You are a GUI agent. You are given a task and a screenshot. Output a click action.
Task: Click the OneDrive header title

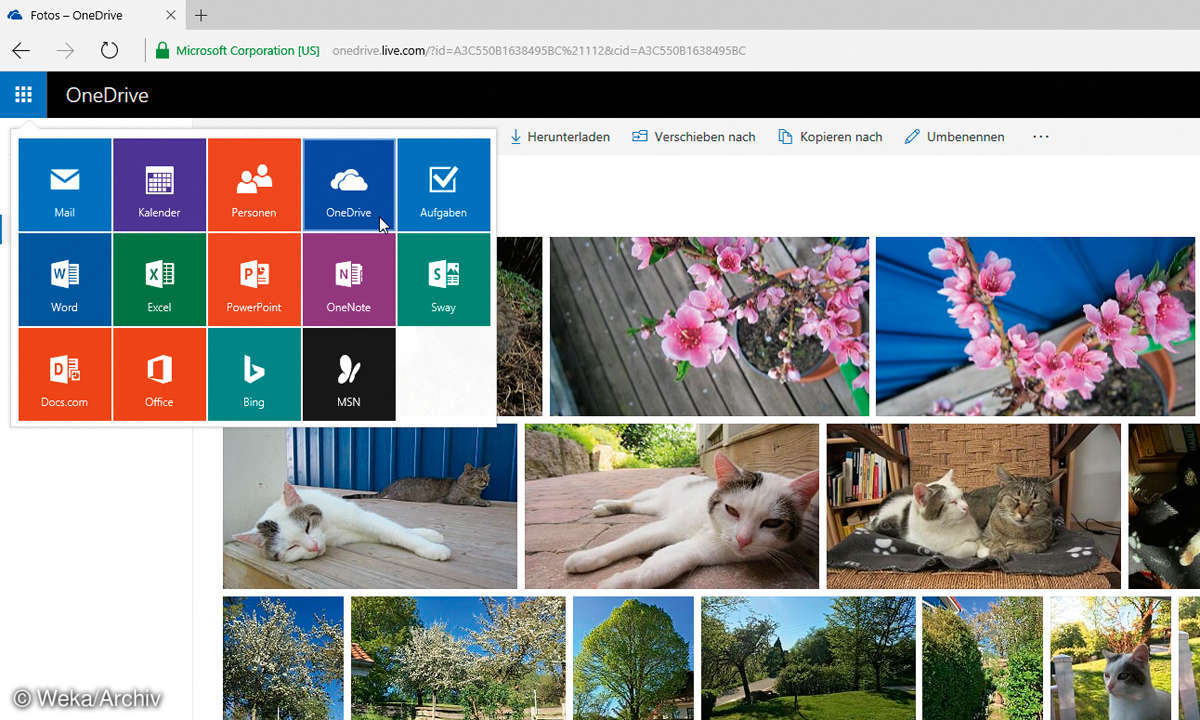coord(107,95)
